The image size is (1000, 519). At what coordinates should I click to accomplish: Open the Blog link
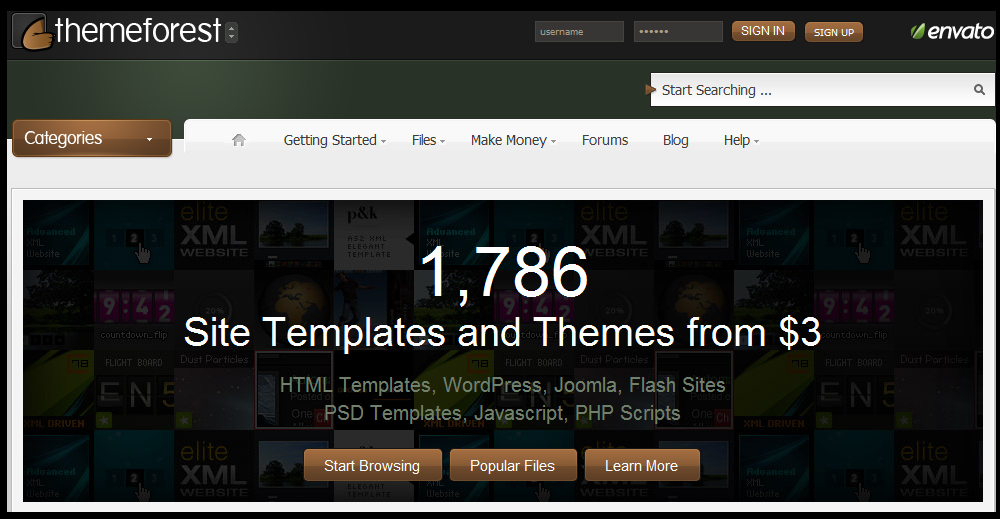pyautogui.click(x=675, y=140)
